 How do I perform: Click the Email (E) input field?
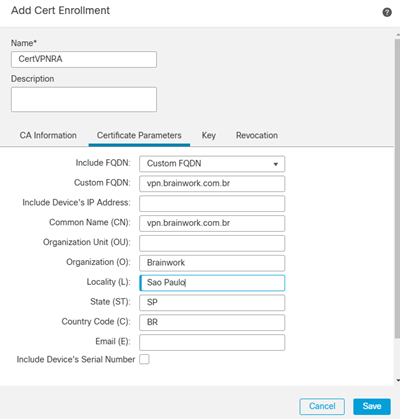(212, 342)
